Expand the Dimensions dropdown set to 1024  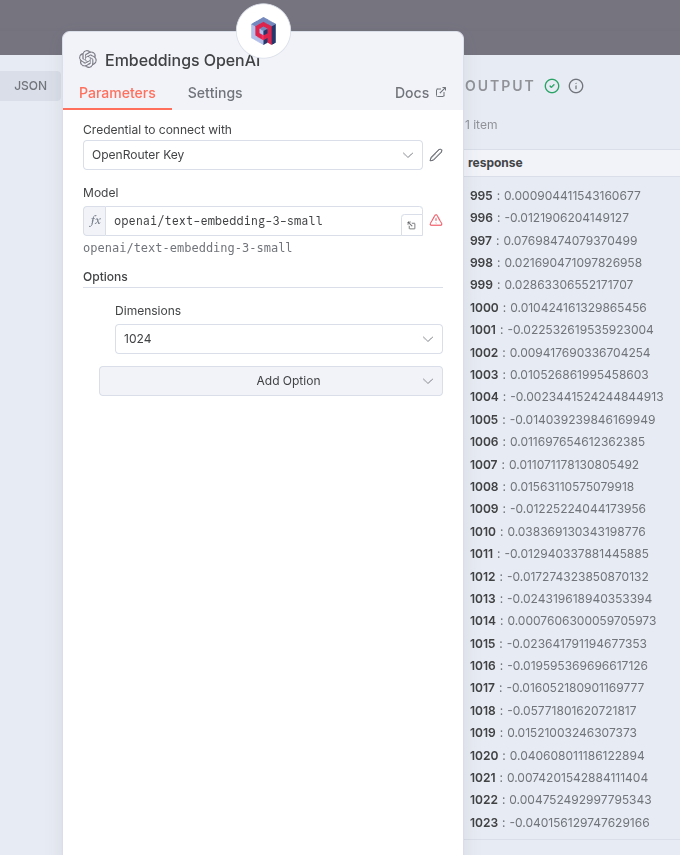(278, 339)
